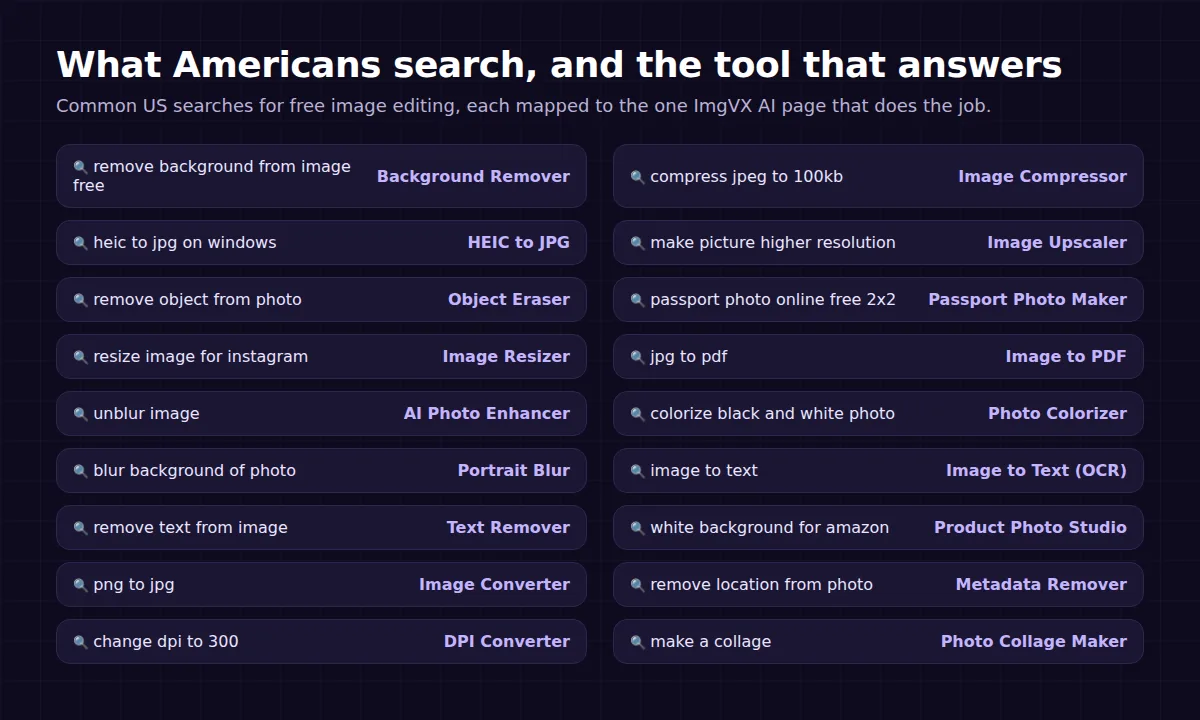Go to the Image Upscaler tool
Image resolution: width=1200 pixels, height=720 pixels.
pos(1057,242)
